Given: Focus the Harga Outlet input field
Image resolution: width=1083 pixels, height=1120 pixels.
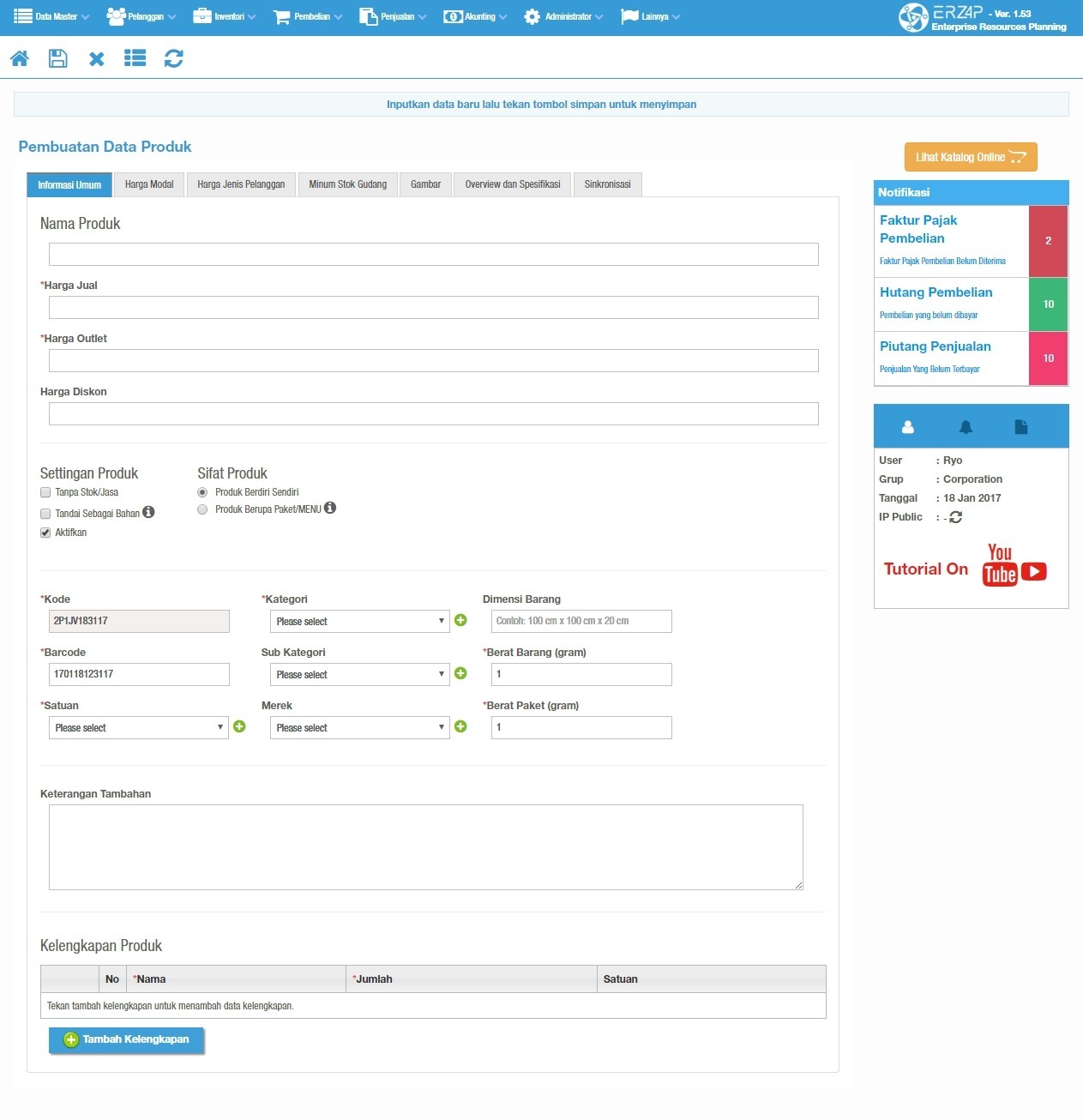Looking at the screenshot, I should click(x=434, y=360).
